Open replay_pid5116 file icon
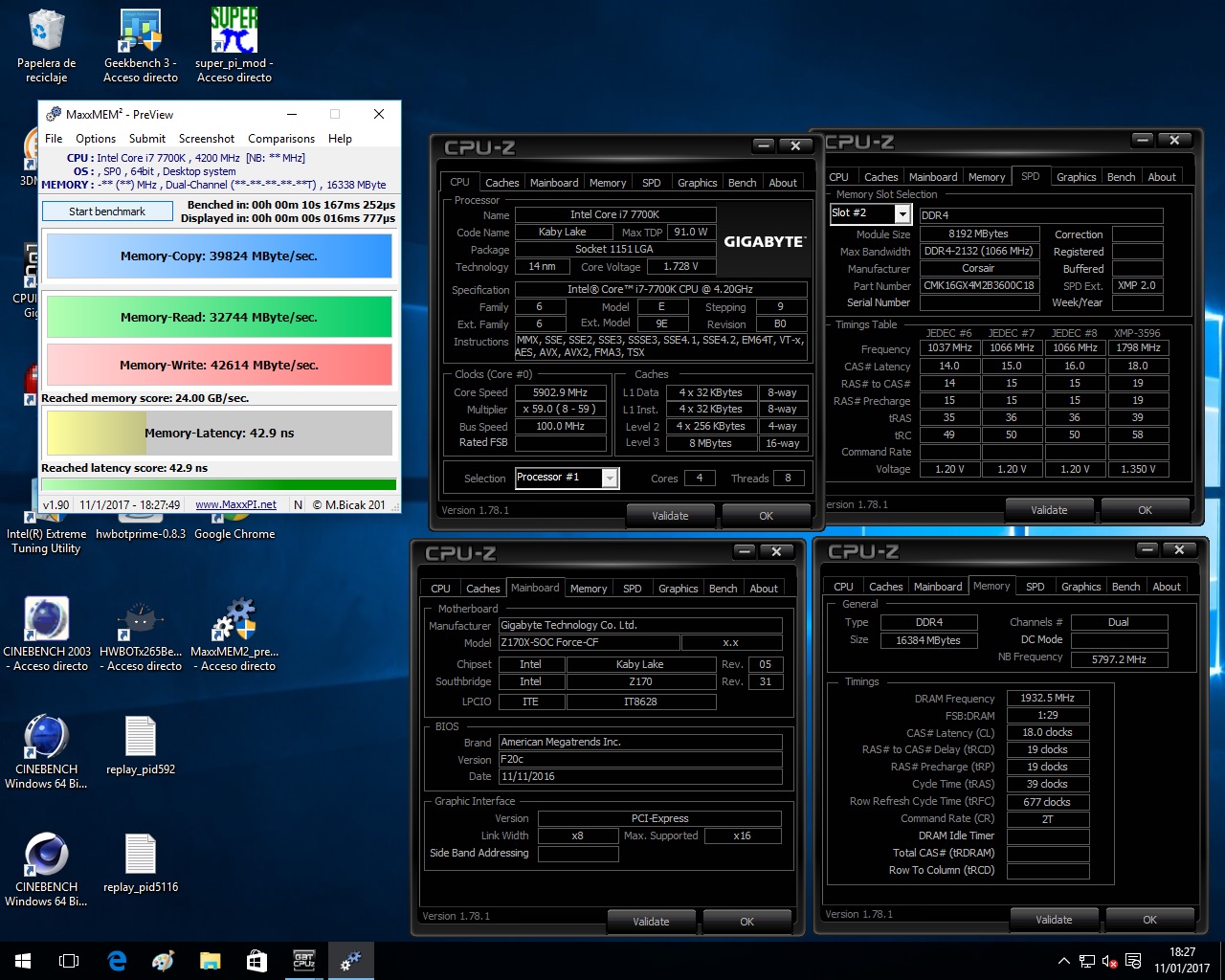Image resolution: width=1225 pixels, height=980 pixels. [141, 863]
